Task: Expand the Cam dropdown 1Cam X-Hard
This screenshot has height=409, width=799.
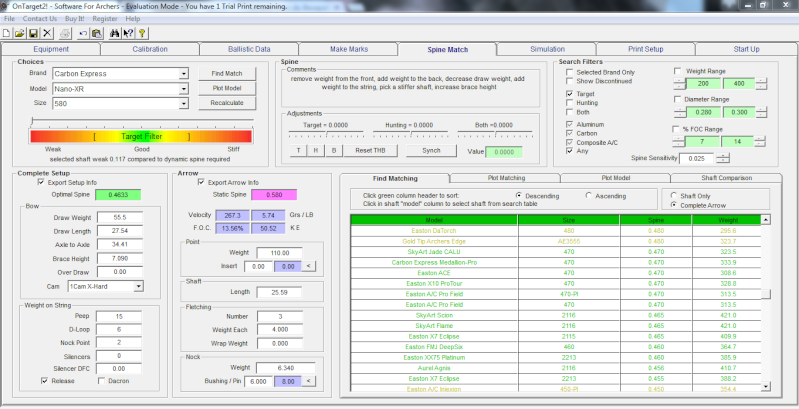Action: (138, 286)
